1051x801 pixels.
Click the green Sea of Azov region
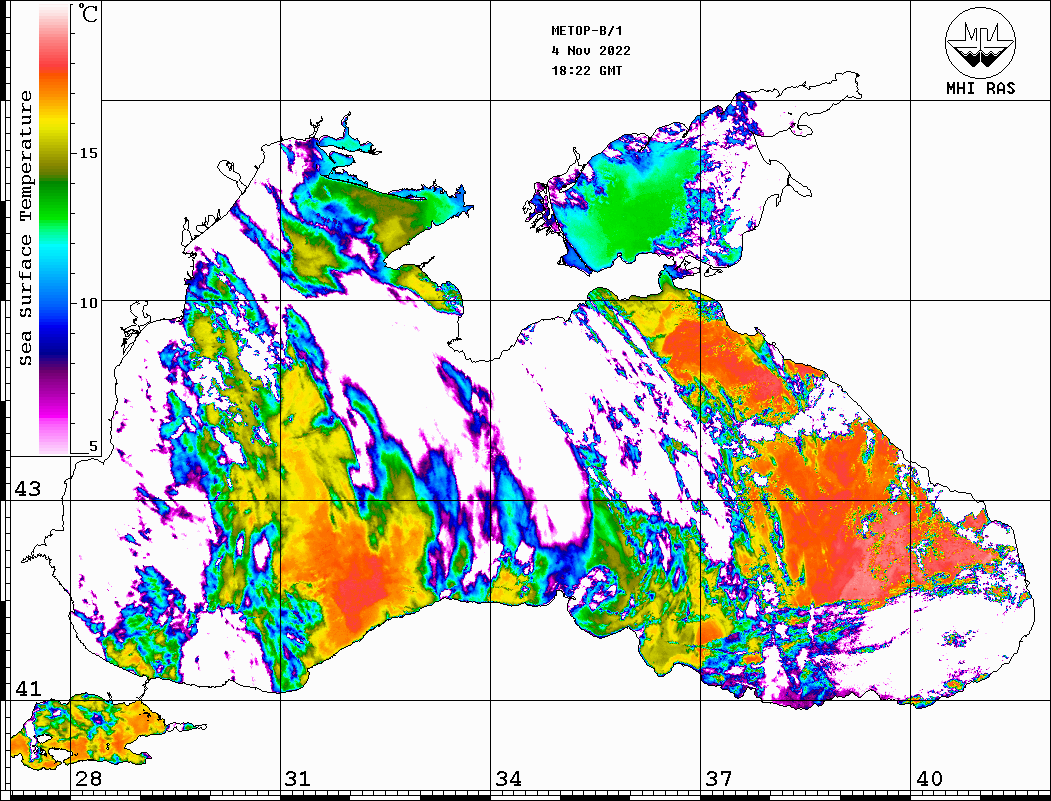tap(633, 208)
